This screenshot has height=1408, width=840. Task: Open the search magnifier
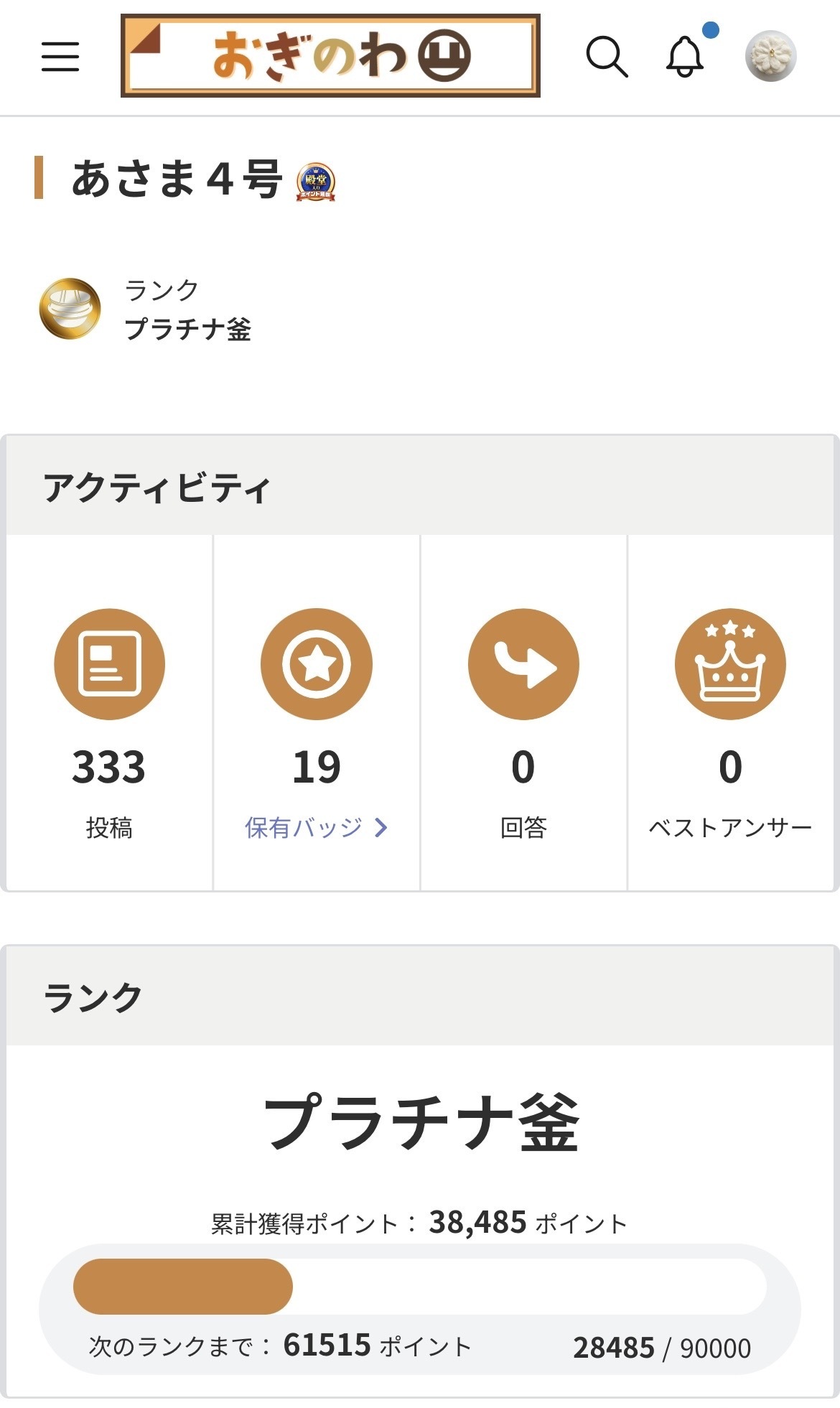[607, 56]
